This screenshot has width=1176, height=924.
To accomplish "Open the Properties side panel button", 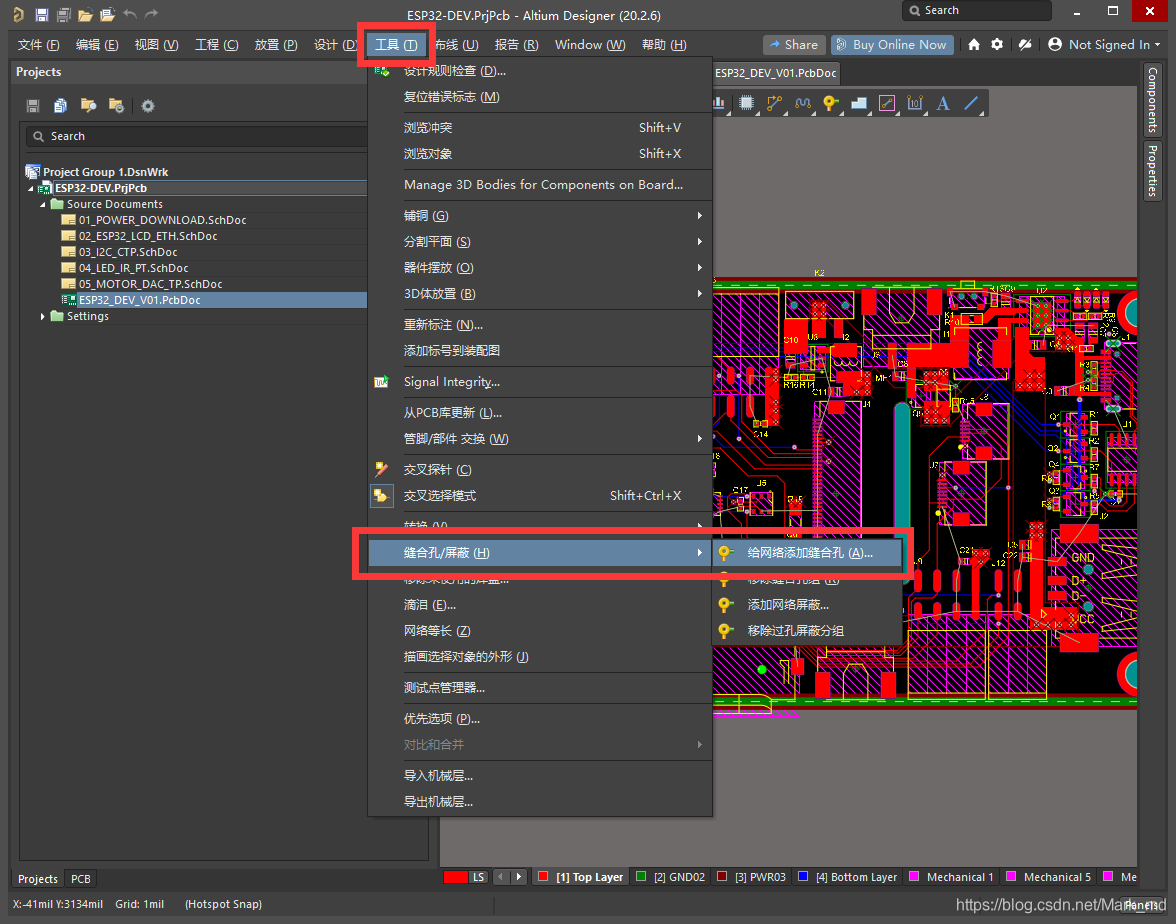I will (x=1153, y=170).
